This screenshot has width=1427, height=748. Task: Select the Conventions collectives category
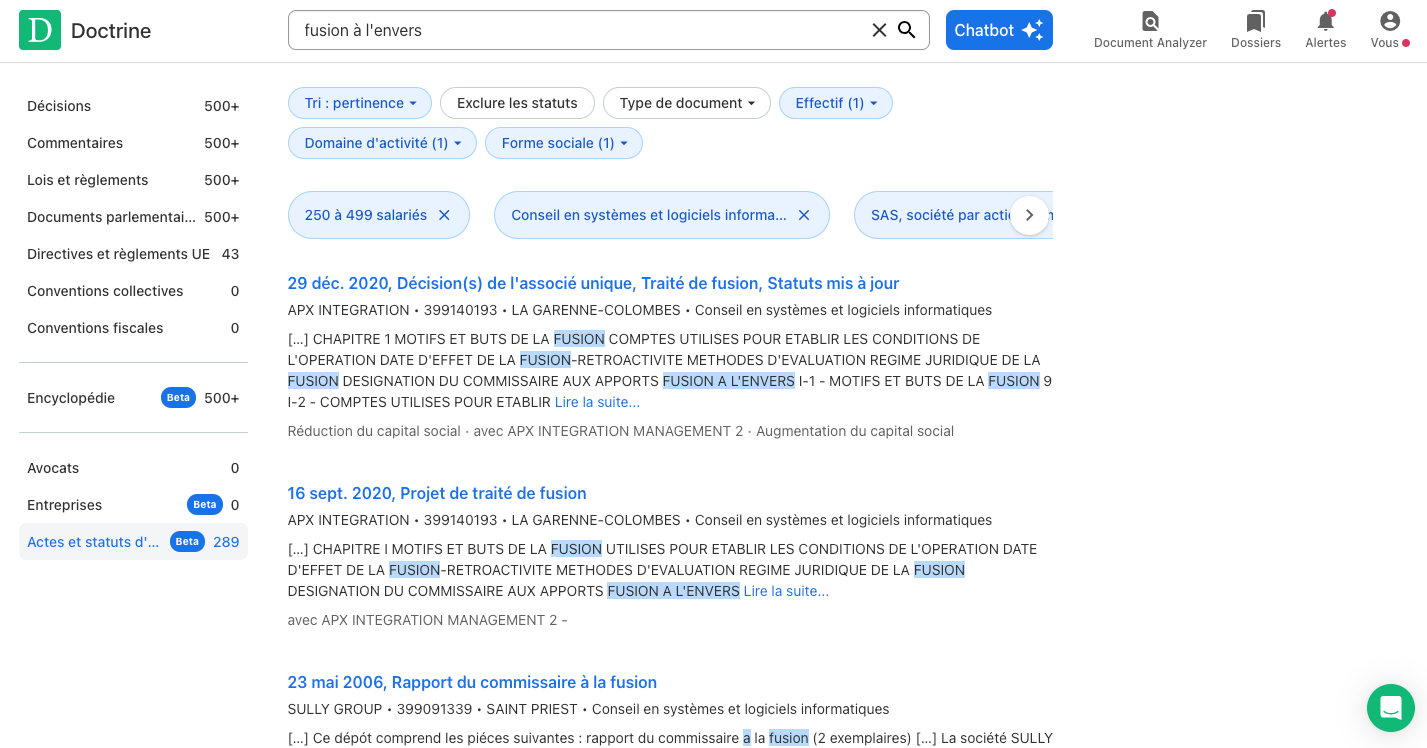pos(133,291)
